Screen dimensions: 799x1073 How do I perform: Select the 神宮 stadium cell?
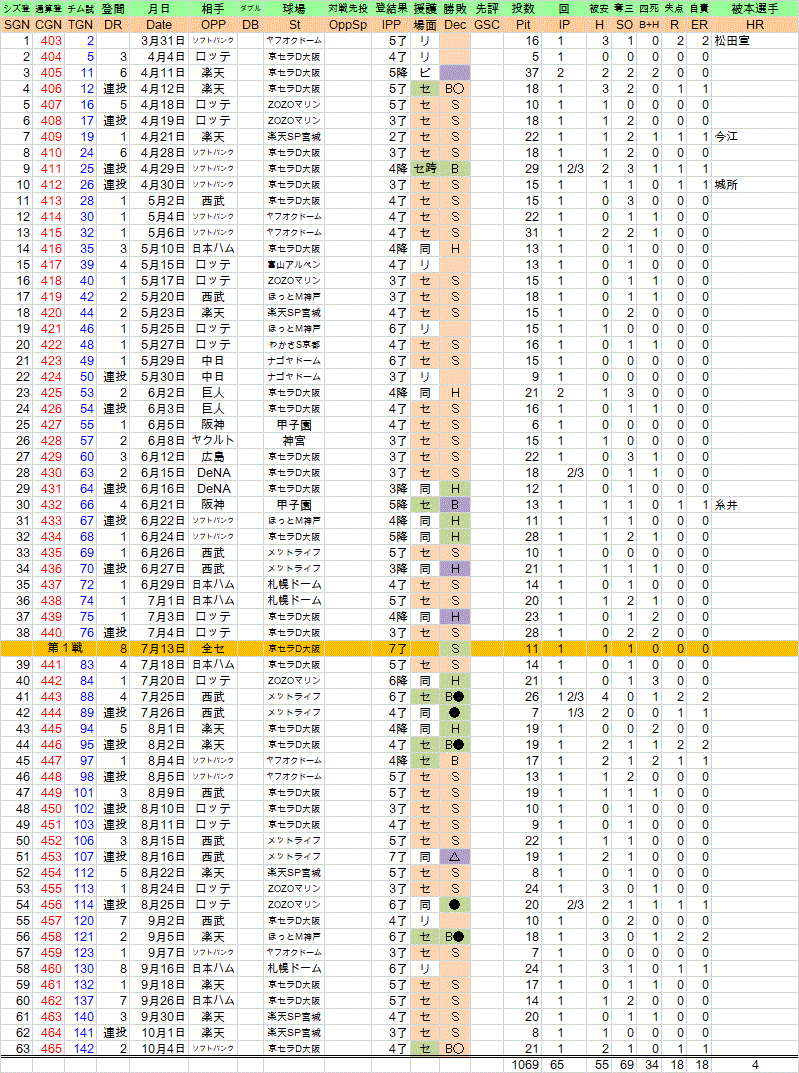pos(294,441)
